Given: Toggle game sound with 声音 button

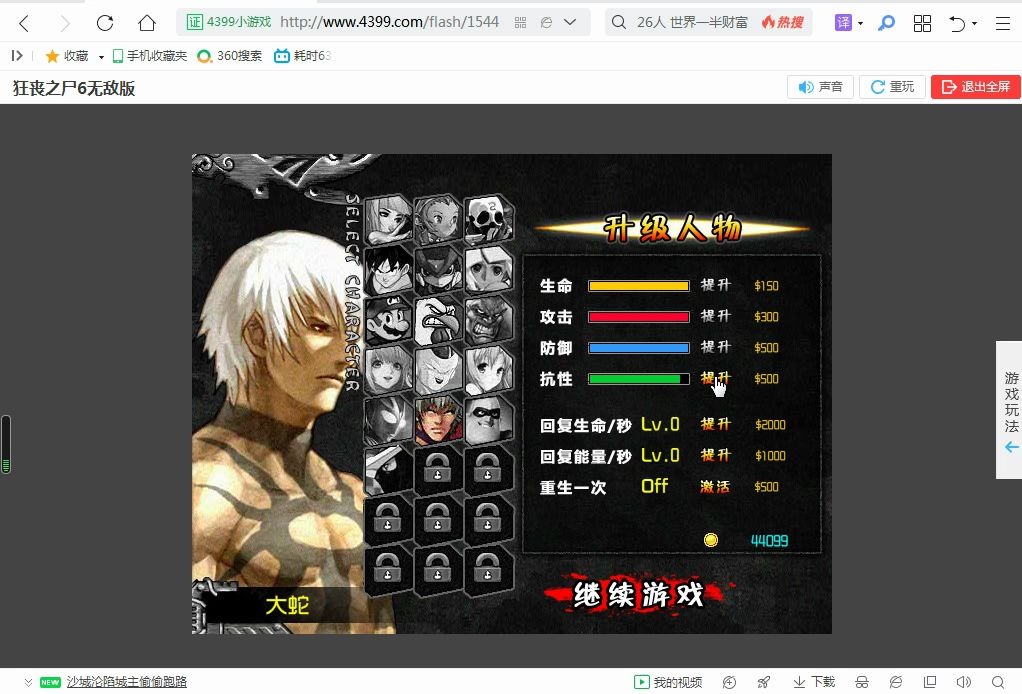Looking at the screenshot, I should tap(820, 87).
